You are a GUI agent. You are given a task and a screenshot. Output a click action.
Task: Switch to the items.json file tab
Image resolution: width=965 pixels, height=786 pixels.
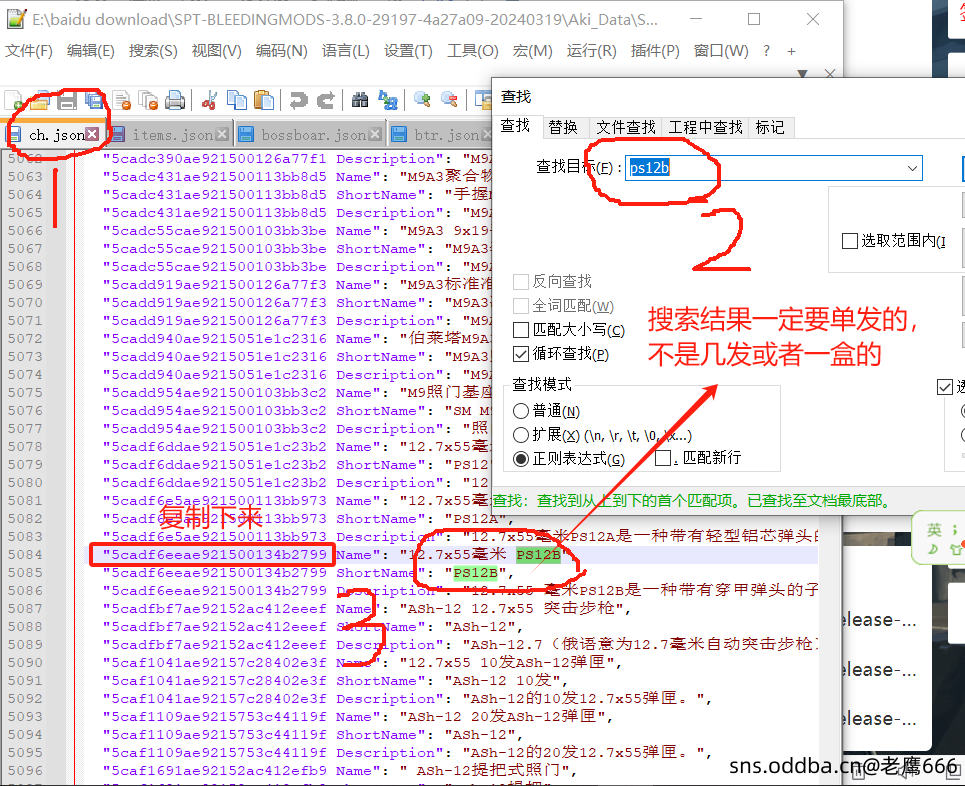[x=171, y=134]
